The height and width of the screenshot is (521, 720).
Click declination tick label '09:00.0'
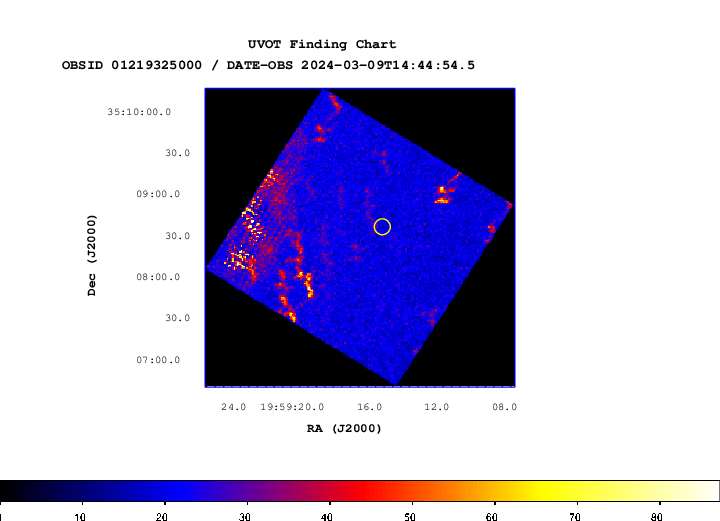point(158,194)
